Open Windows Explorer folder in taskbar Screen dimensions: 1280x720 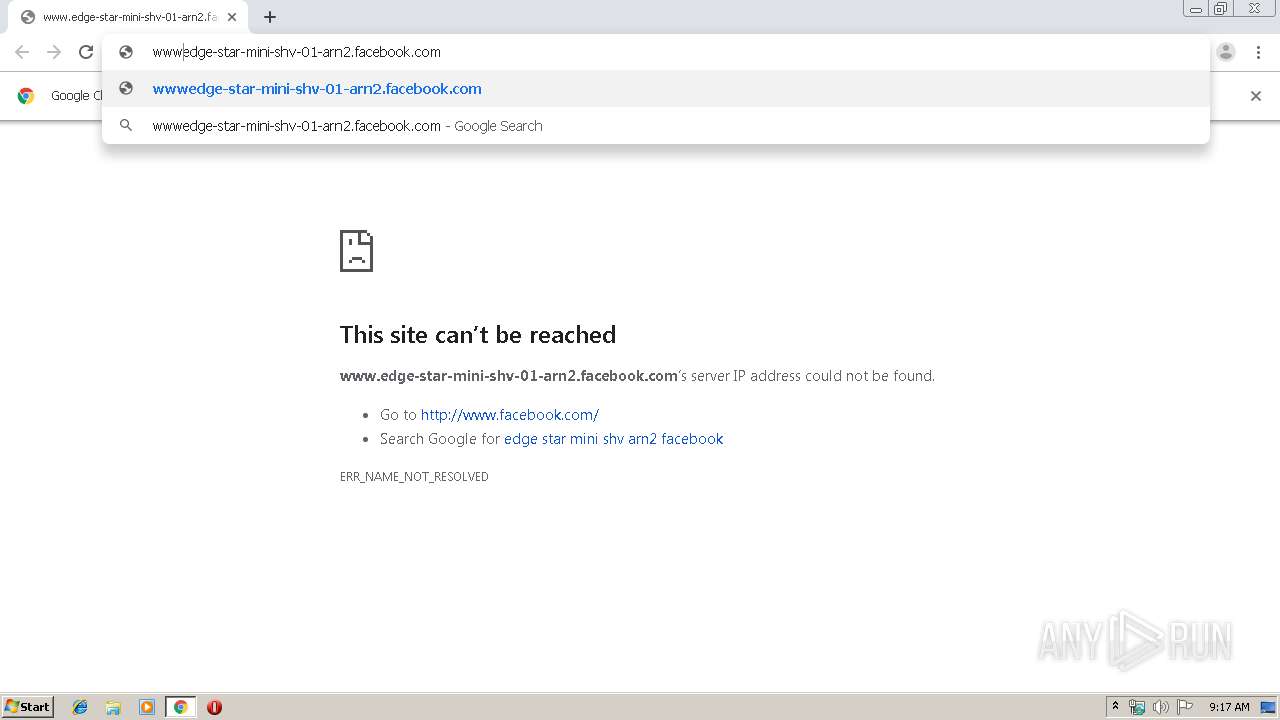pyautogui.click(x=113, y=707)
